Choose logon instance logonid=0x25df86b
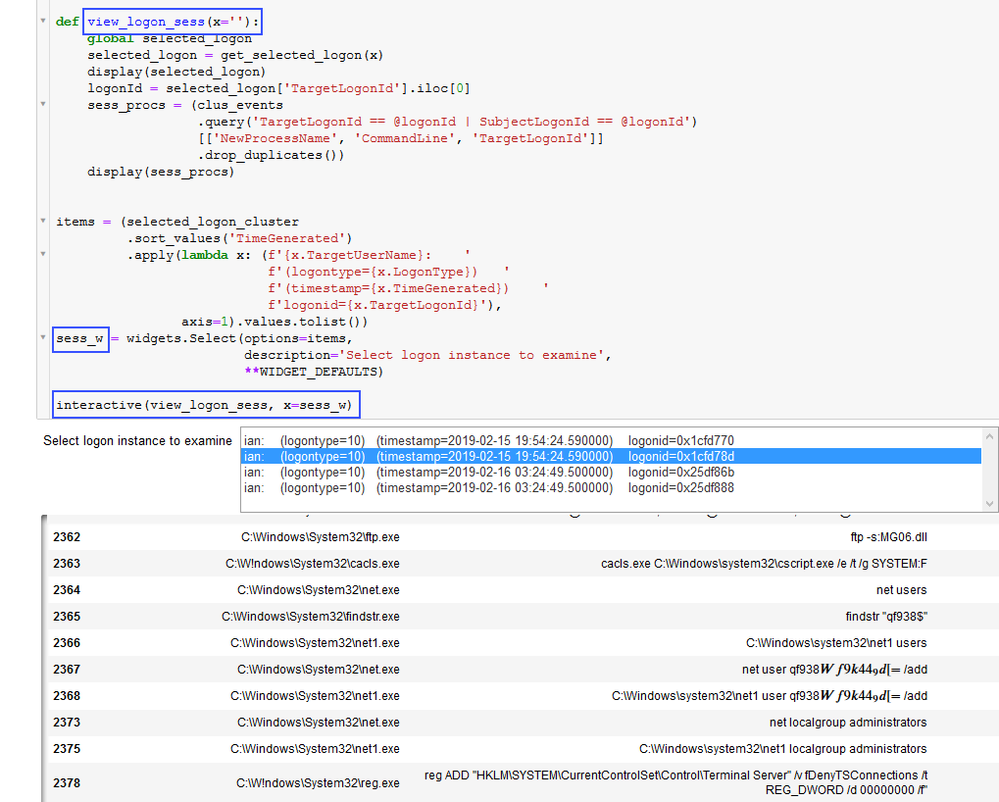Image resolution: width=999 pixels, height=802 pixels. tap(612, 472)
